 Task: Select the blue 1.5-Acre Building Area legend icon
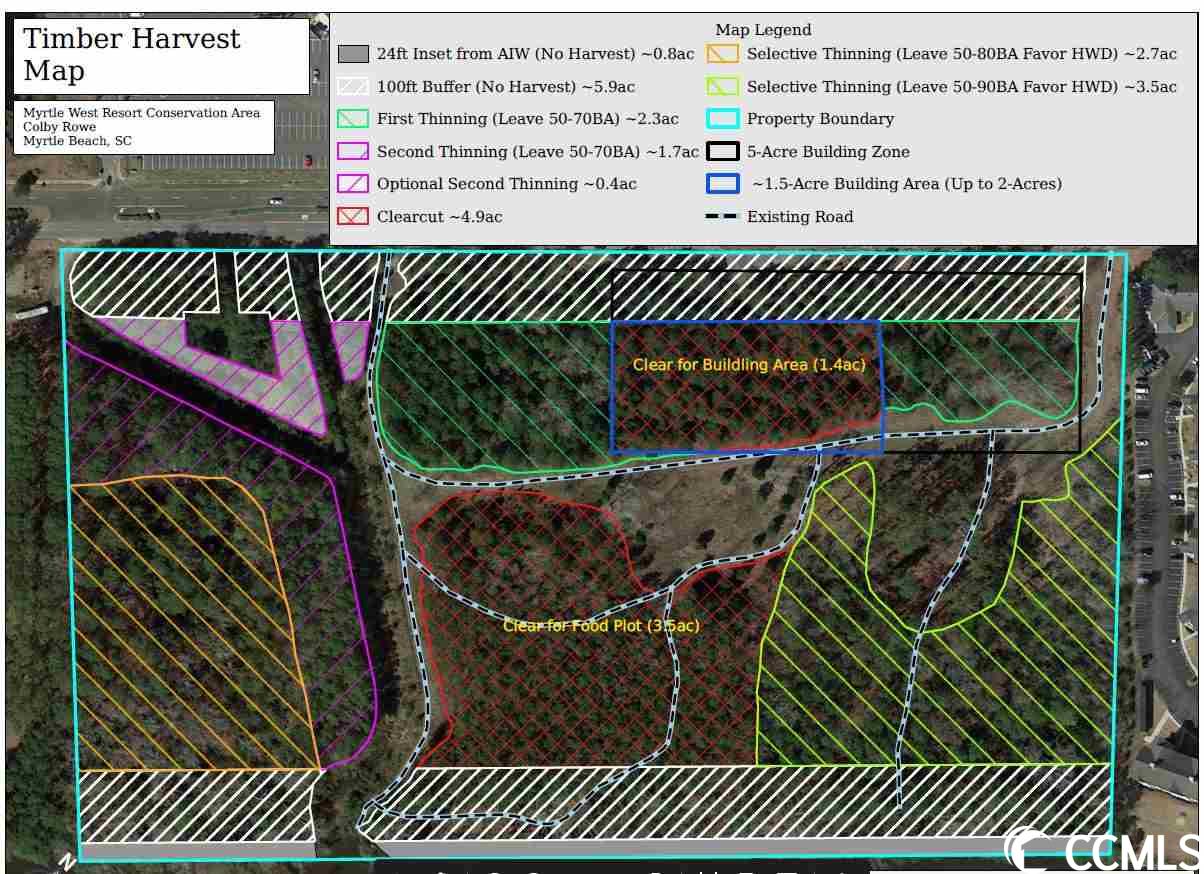pyautogui.click(x=723, y=184)
